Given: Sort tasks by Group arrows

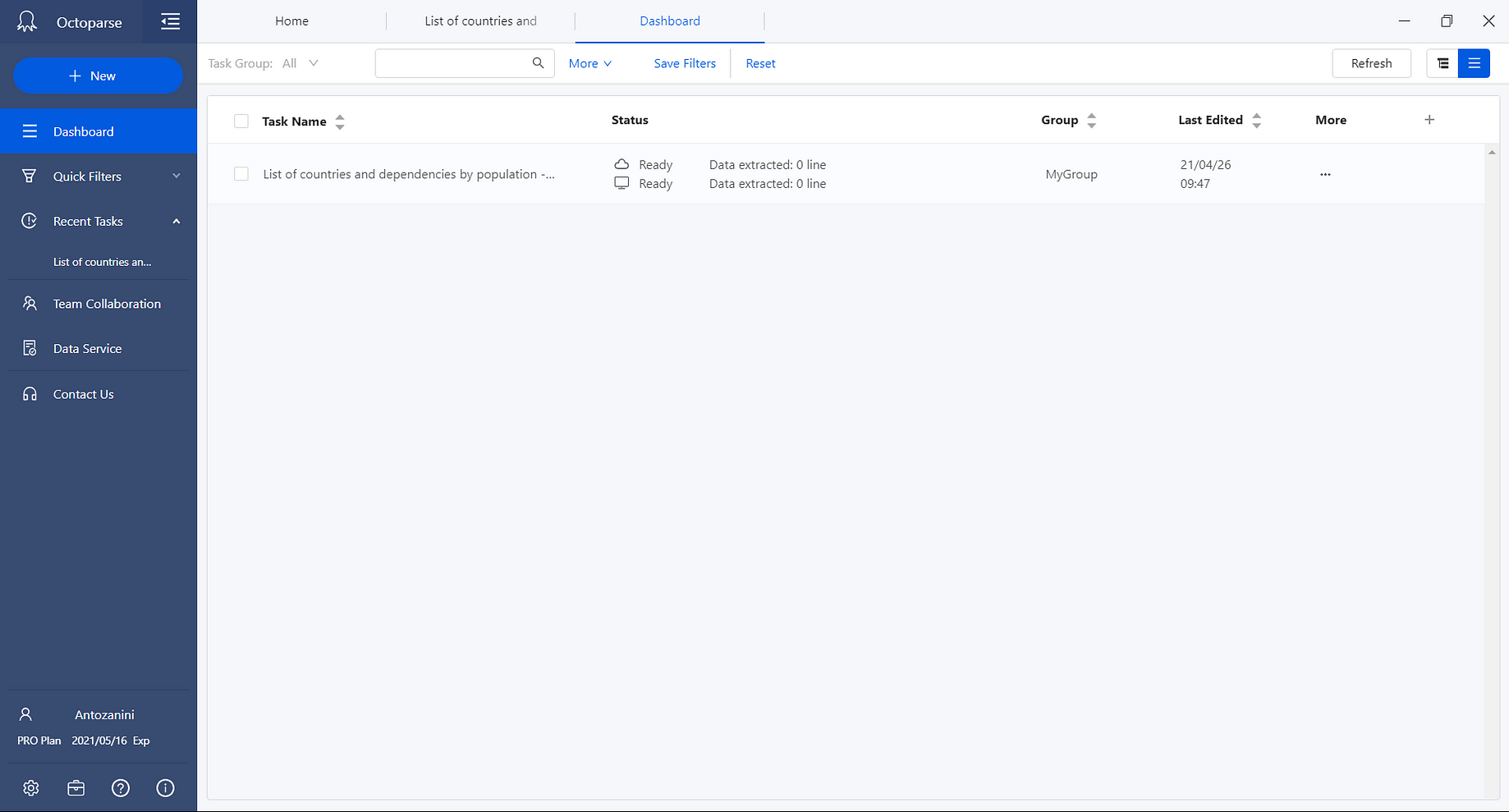Looking at the screenshot, I should click(x=1092, y=121).
